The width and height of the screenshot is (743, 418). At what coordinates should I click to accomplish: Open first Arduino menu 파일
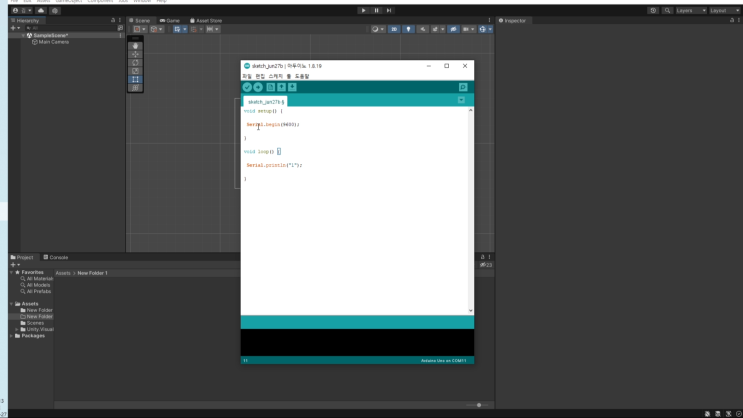coord(247,76)
